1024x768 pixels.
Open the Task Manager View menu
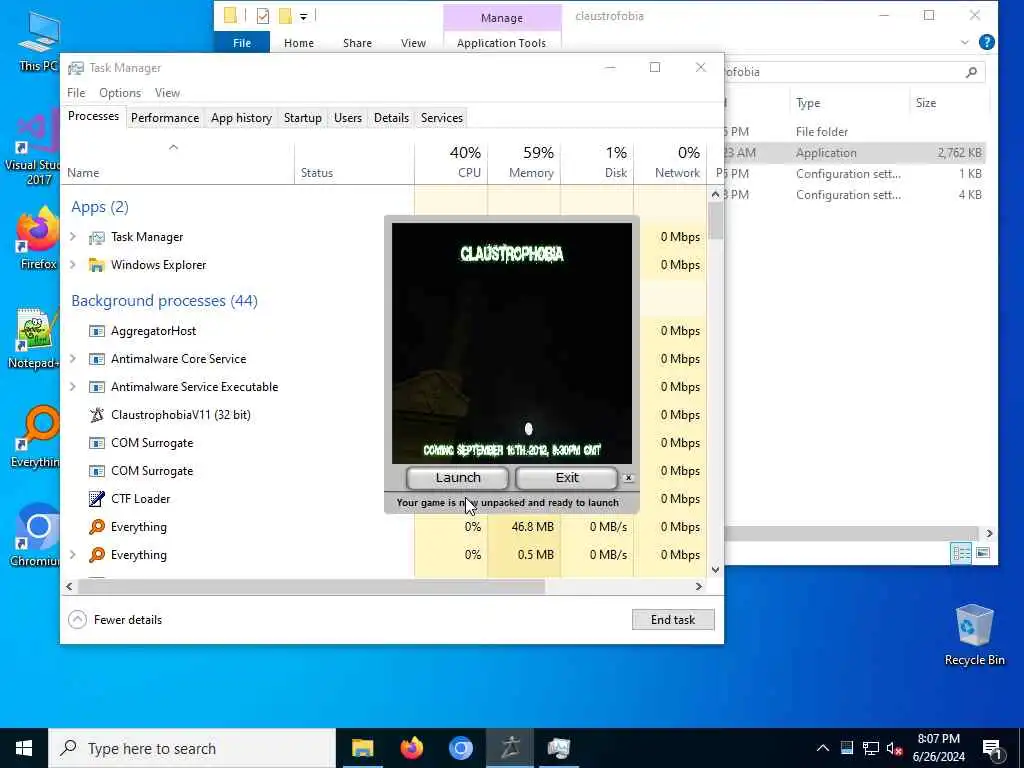(x=167, y=93)
